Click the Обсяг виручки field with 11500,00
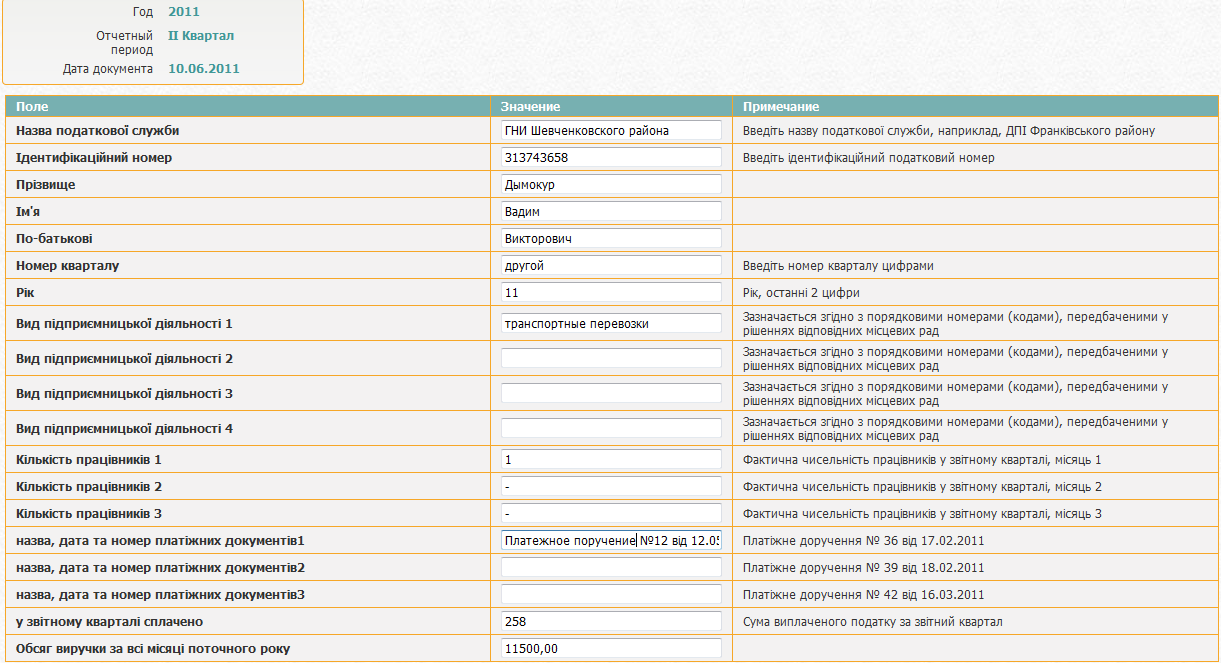The width and height of the screenshot is (1221, 663). tap(611, 648)
